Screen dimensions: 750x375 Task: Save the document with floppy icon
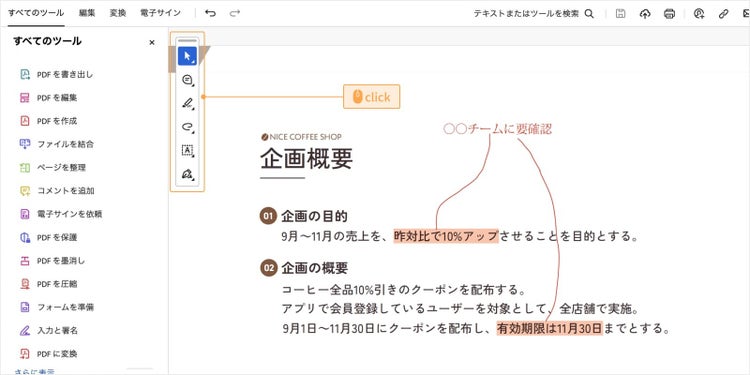(x=620, y=14)
